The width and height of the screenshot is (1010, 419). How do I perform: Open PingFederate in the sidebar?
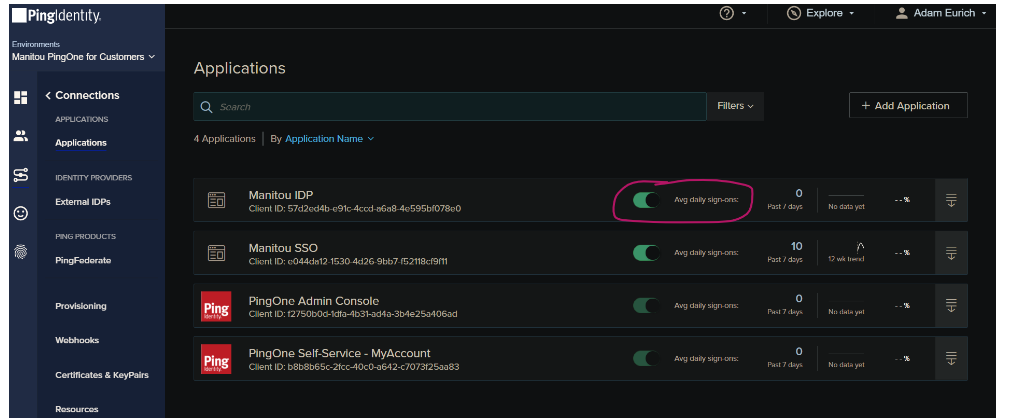pyautogui.click(x=83, y=260)
